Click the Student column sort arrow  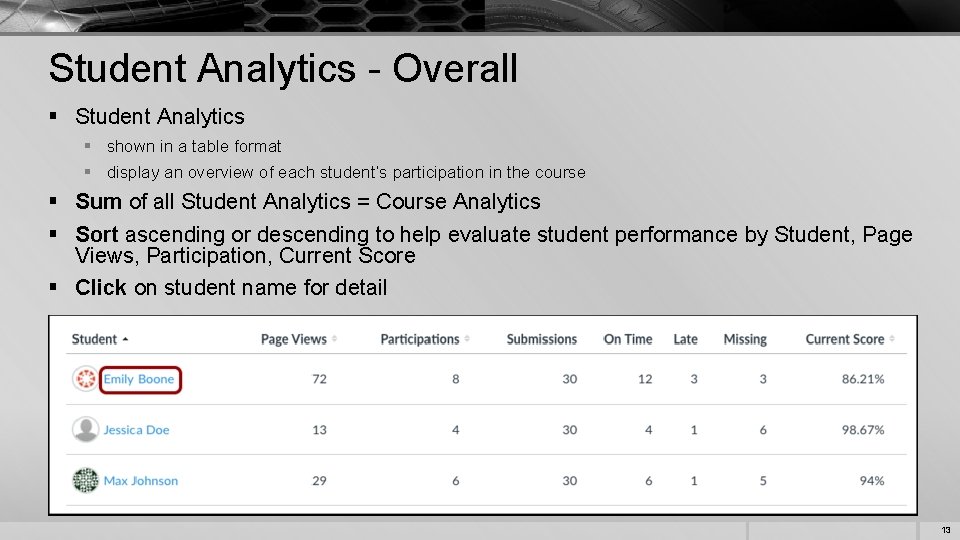125,339
